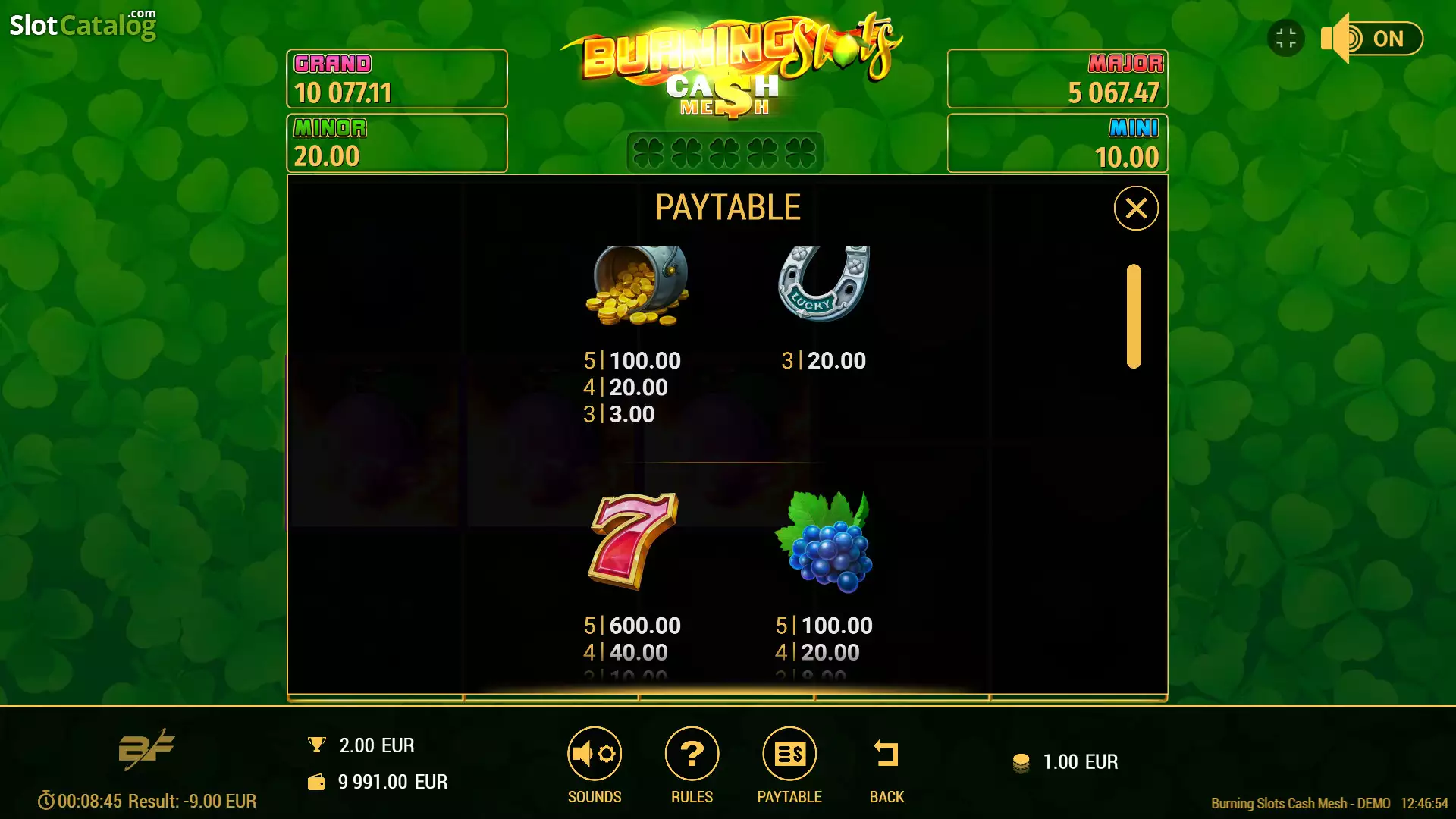
Task: Click the wallet balance icon
Action: (x=316, y=782)
